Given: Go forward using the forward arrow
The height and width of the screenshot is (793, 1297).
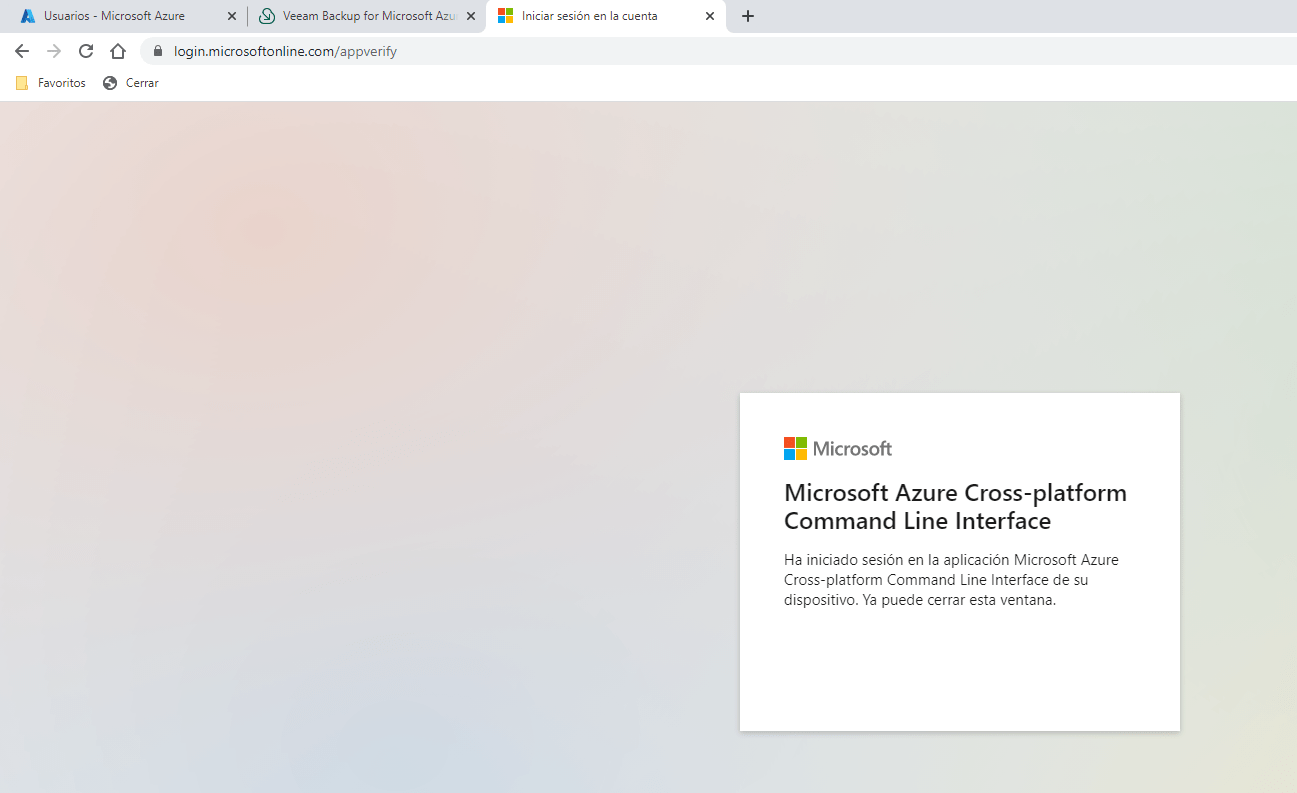Looking at the screenshot, I should click(54, 51).
